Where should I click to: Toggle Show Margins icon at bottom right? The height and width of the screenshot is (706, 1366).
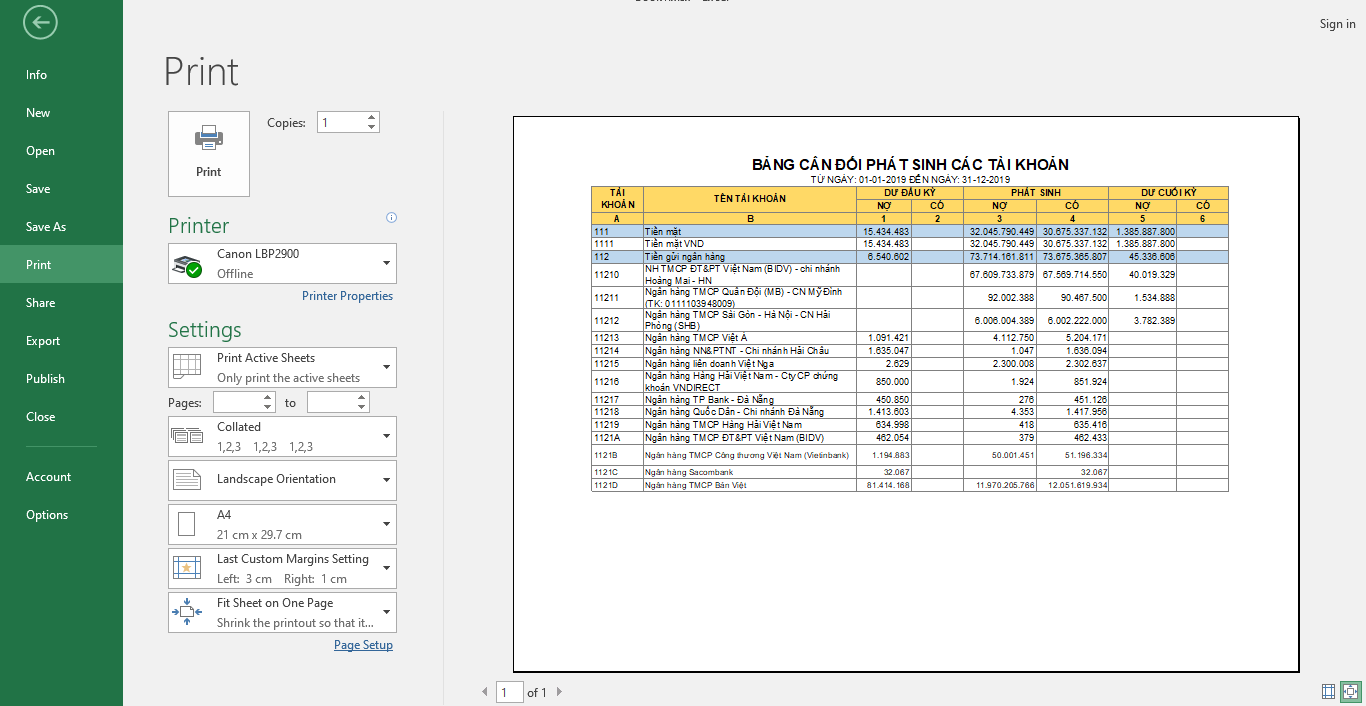click(x=1328, y=691)
